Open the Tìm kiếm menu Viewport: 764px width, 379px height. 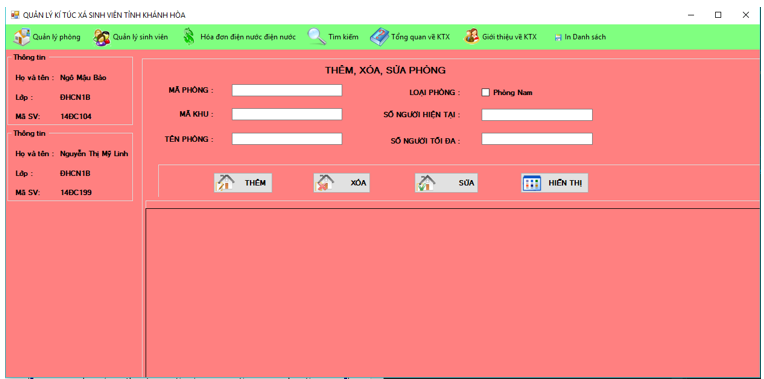tap(333, 37)
